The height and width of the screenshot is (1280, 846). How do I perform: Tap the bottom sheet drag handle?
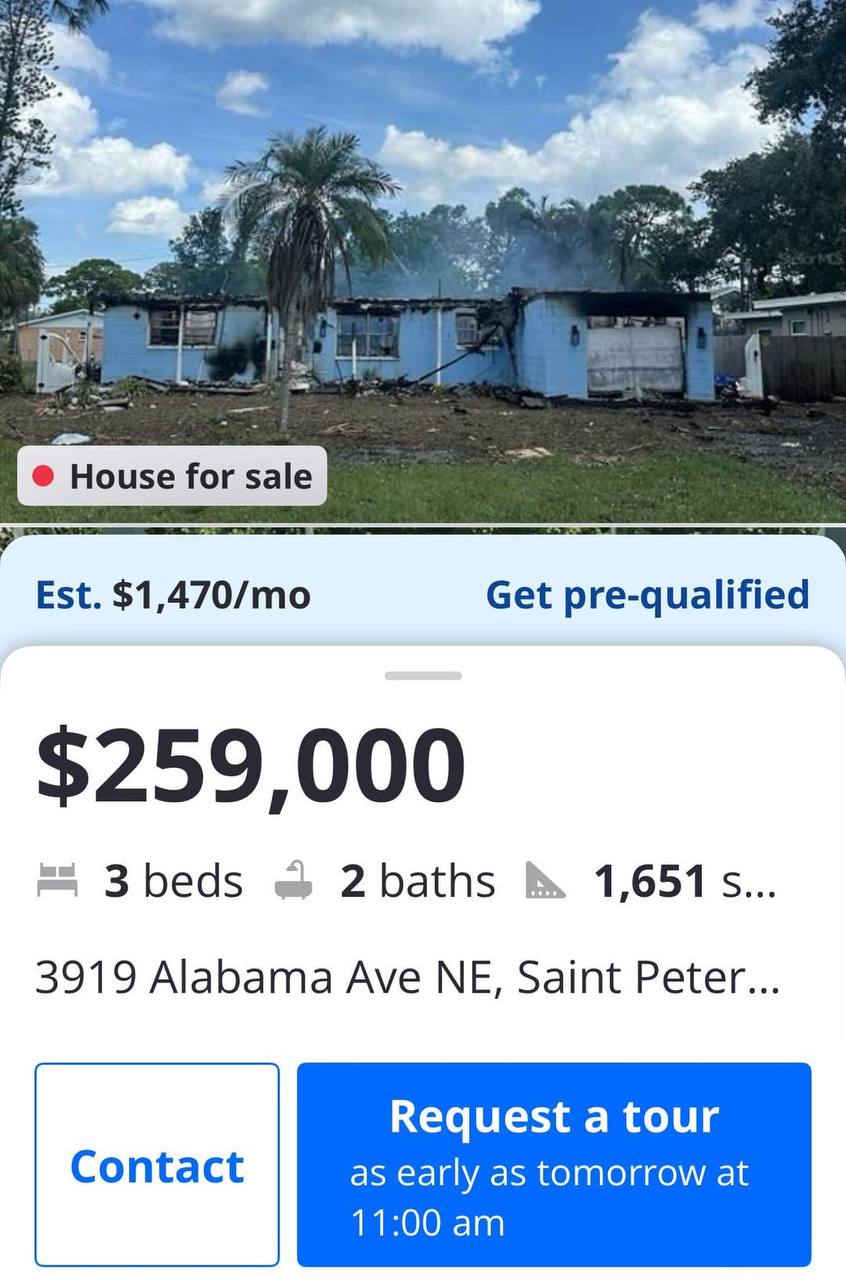click(423, 676)
